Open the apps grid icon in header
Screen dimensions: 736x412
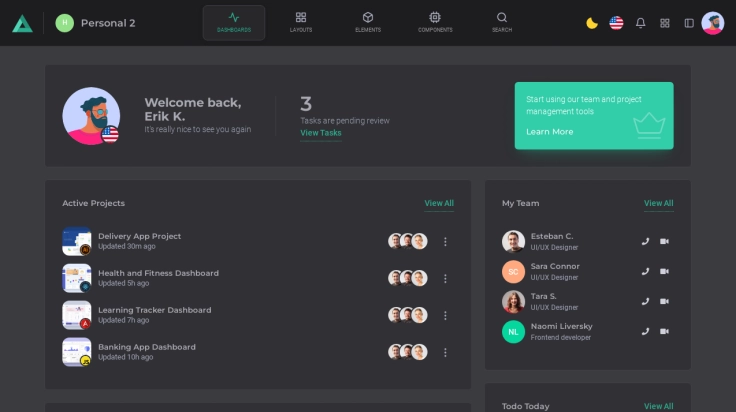point(665,23)
